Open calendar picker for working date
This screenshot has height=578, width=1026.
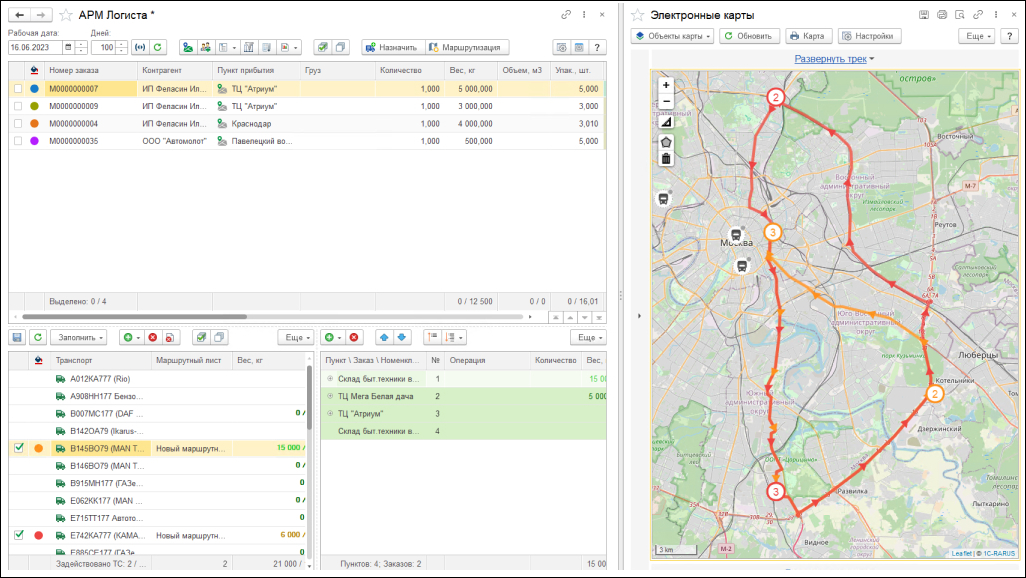[68, 47]
